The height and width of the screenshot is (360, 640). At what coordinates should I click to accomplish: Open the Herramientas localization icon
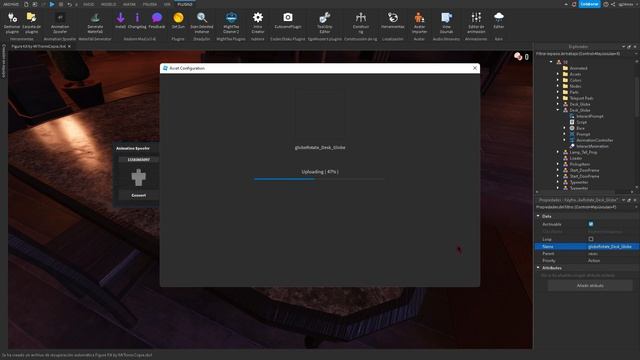393,20
